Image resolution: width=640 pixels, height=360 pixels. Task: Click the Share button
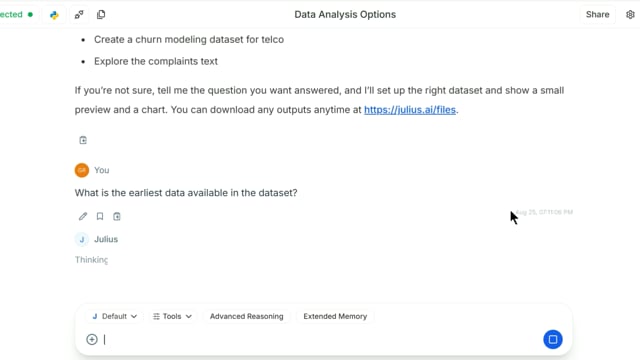coord(598,15)
